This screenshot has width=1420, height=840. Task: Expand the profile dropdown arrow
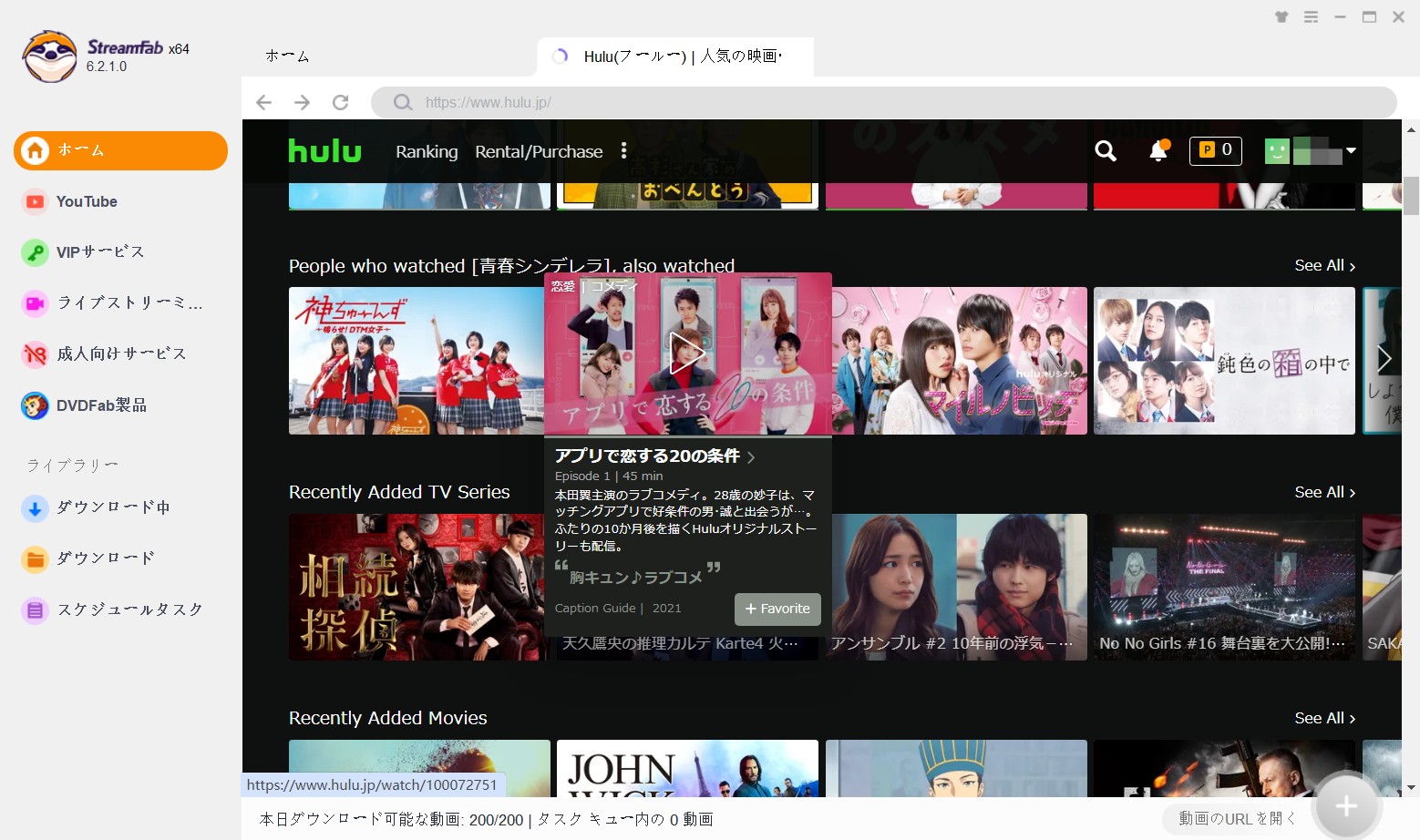tap(1352, 151)
